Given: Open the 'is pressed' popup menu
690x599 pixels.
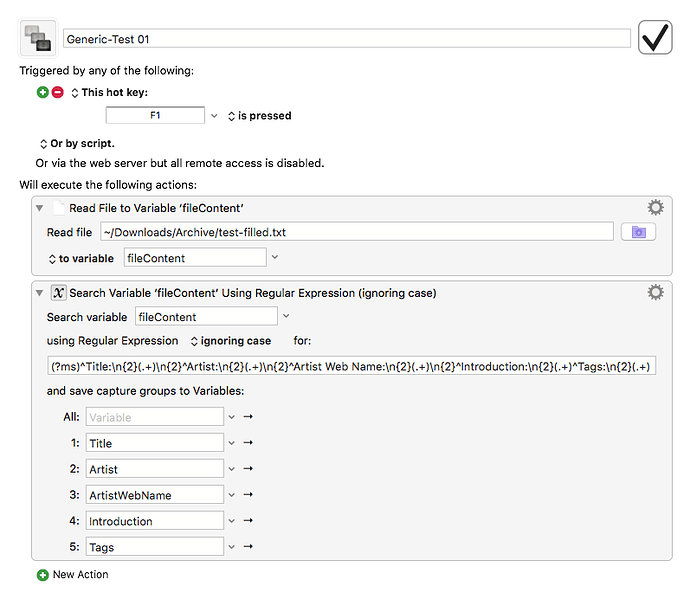Looking at the screenshot, I should coord(259,116).
